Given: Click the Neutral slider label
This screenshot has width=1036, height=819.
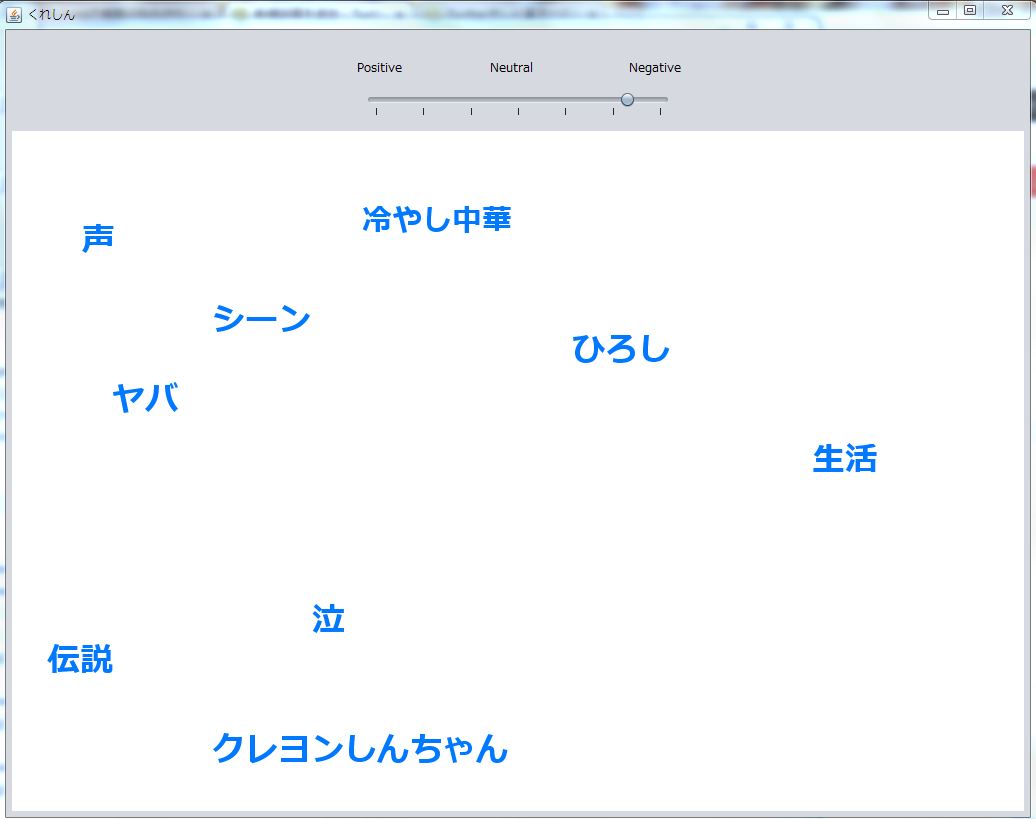Looking at the screenshot, I should [511, 67].
